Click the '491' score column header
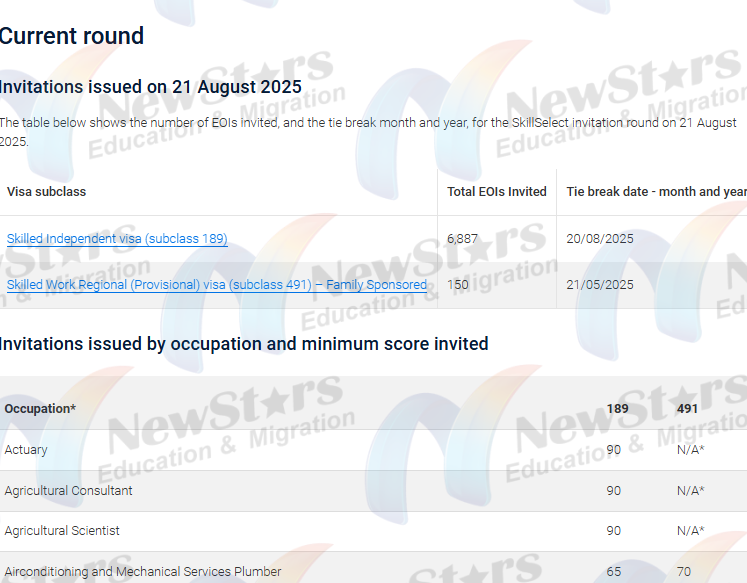Image resolution: width=747 pixels, height=583 pixels. click(x=687, y=409)
